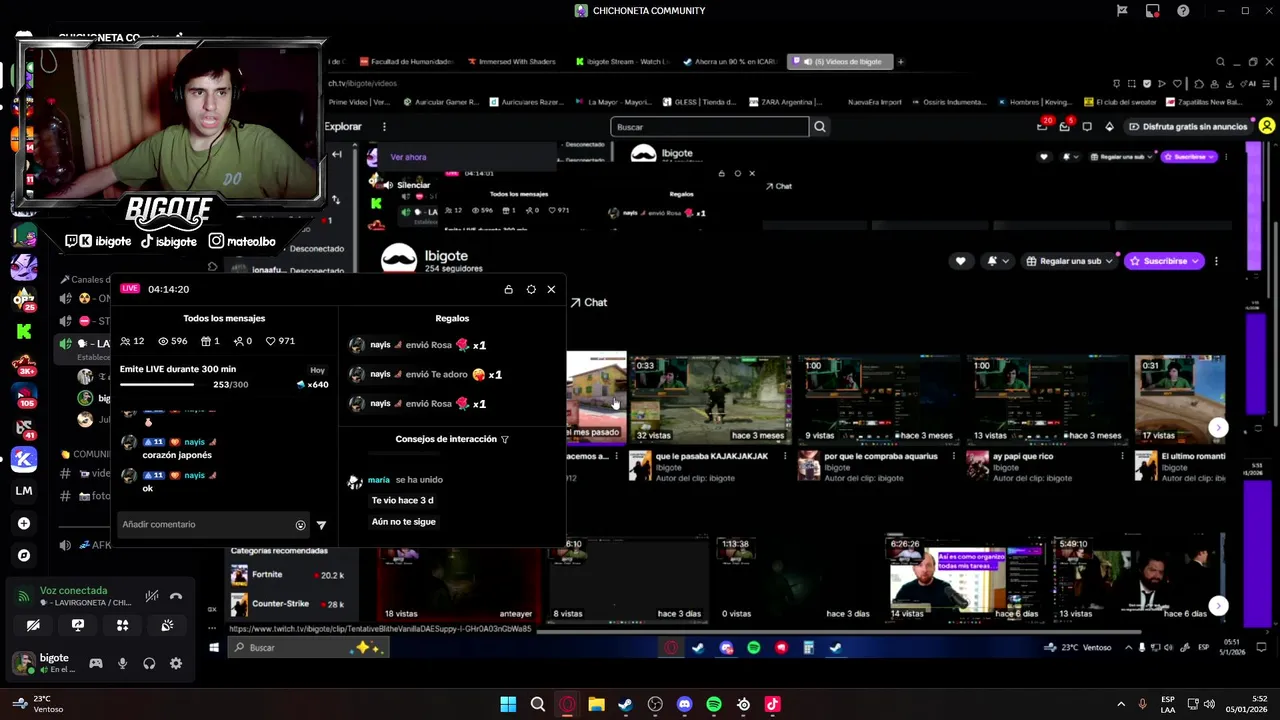Open channel more options three dots

[x=1216, y=261]
